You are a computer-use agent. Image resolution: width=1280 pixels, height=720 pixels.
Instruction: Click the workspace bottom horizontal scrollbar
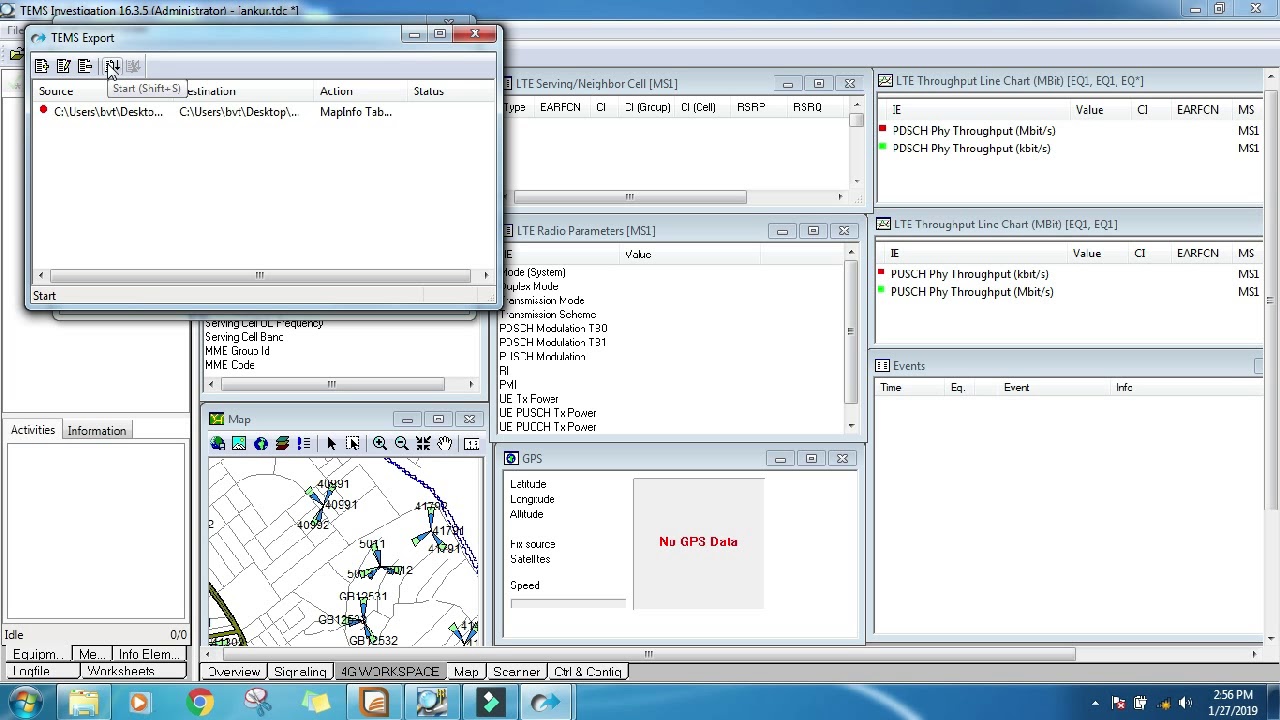[650, 655]
